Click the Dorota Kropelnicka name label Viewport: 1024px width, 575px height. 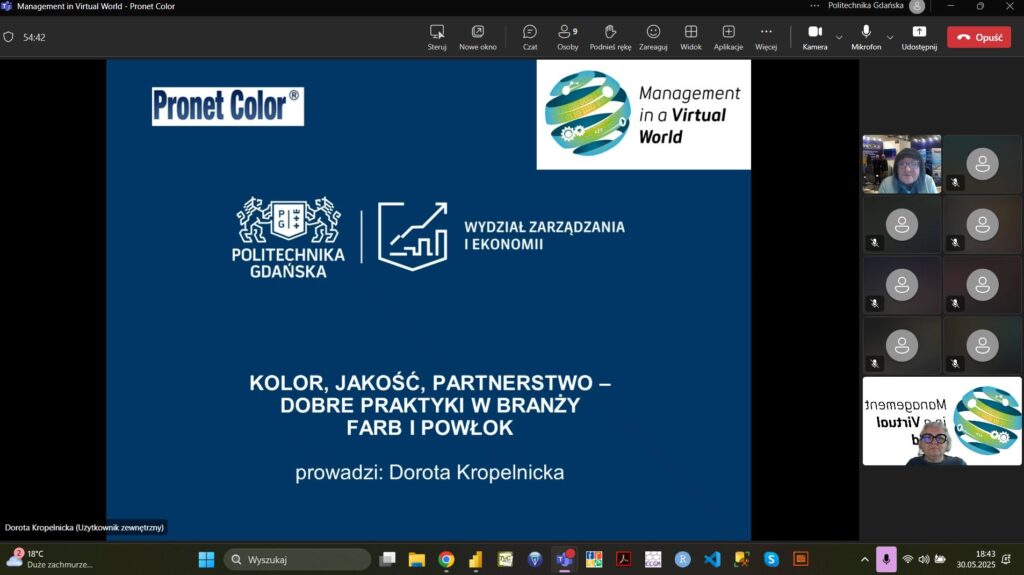pos(84,527)
